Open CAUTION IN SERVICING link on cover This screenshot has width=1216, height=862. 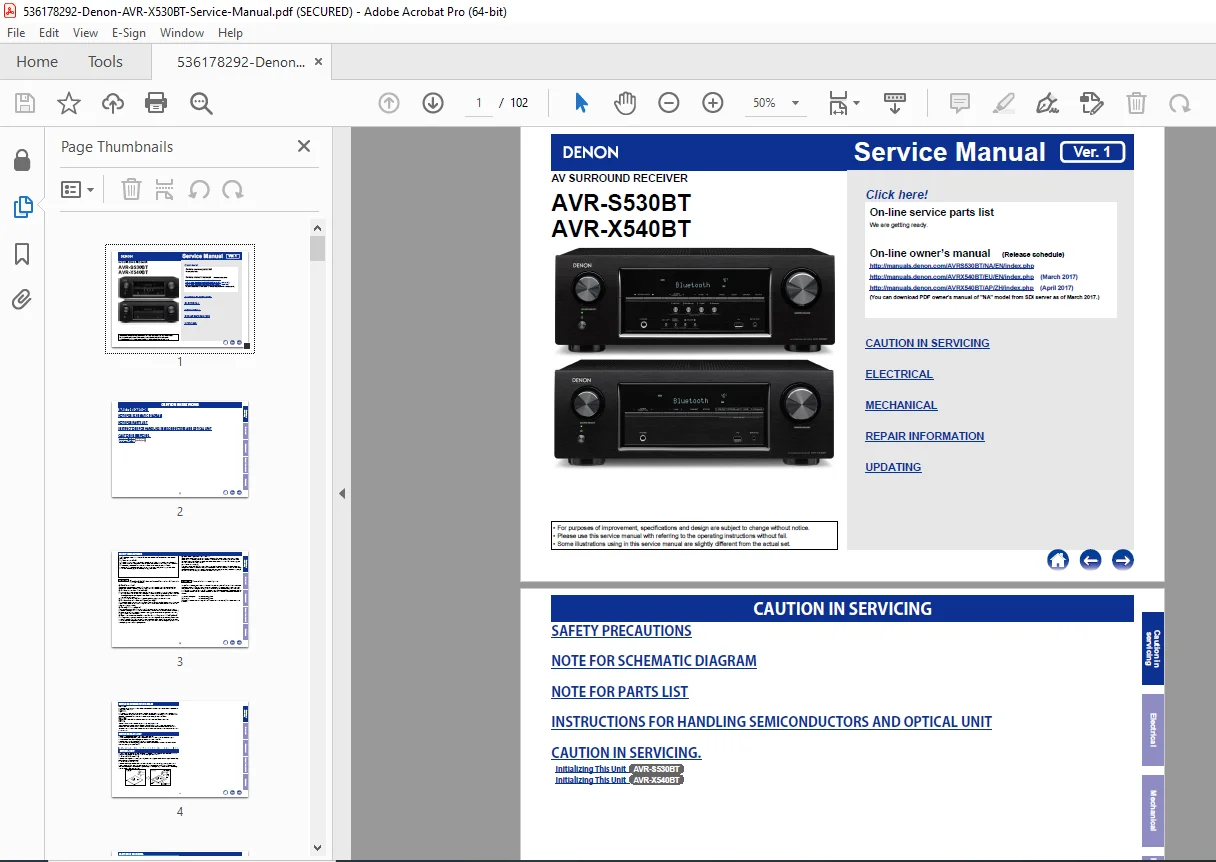927,343
